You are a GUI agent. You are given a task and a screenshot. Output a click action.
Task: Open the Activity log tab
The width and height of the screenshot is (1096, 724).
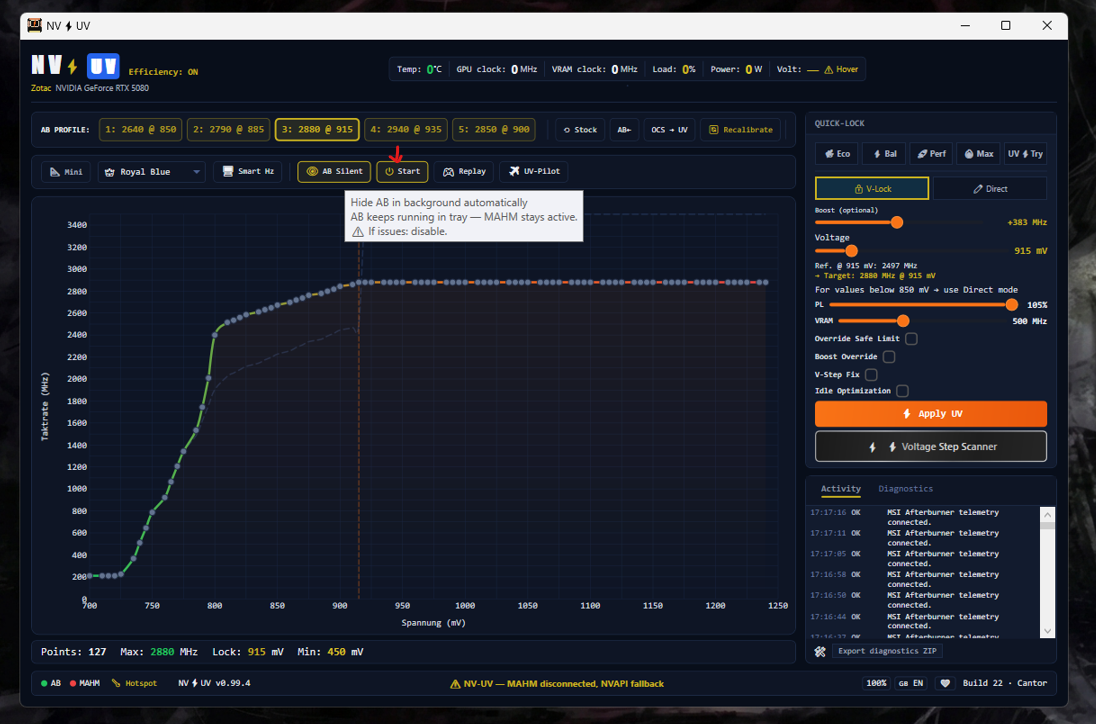click(840, 488)
